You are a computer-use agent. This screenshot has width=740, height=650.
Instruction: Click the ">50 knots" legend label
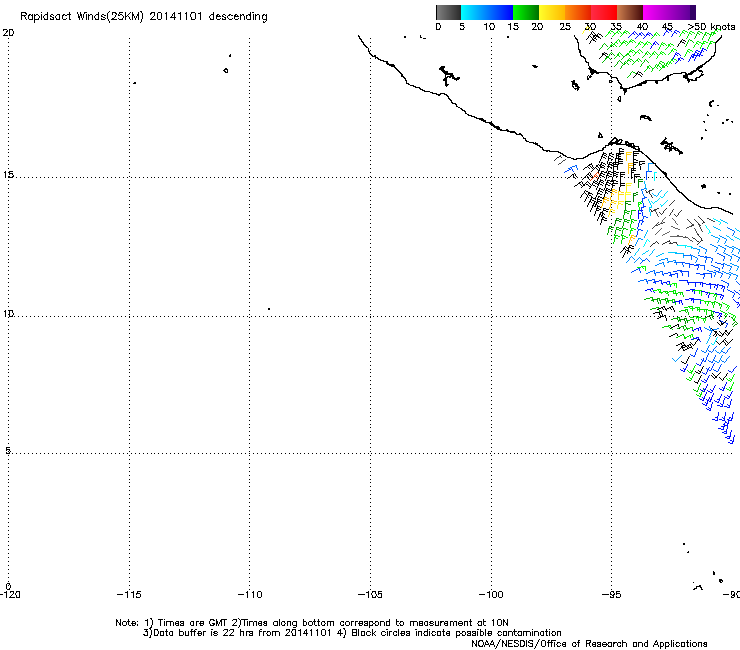[712, 26]
